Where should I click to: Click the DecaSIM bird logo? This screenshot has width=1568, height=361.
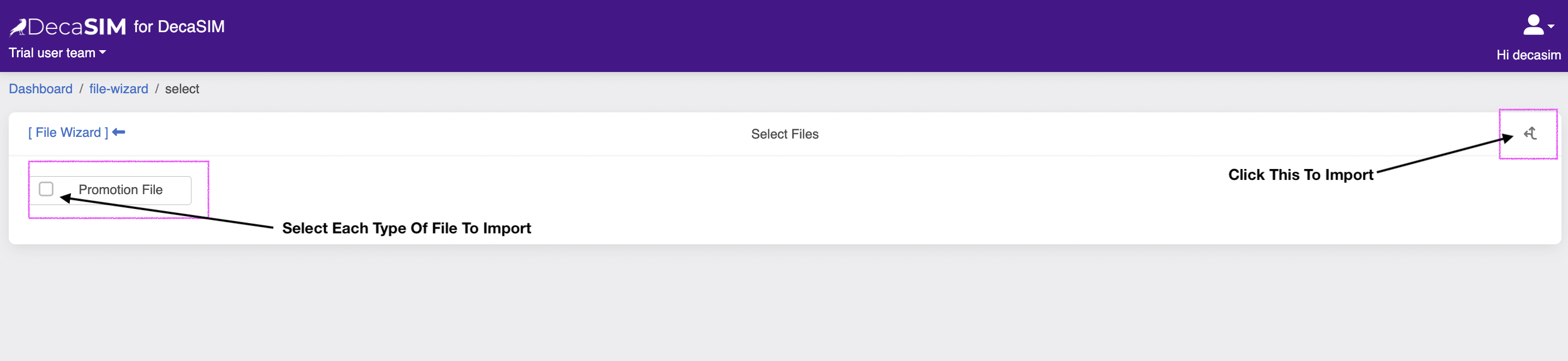17,27
